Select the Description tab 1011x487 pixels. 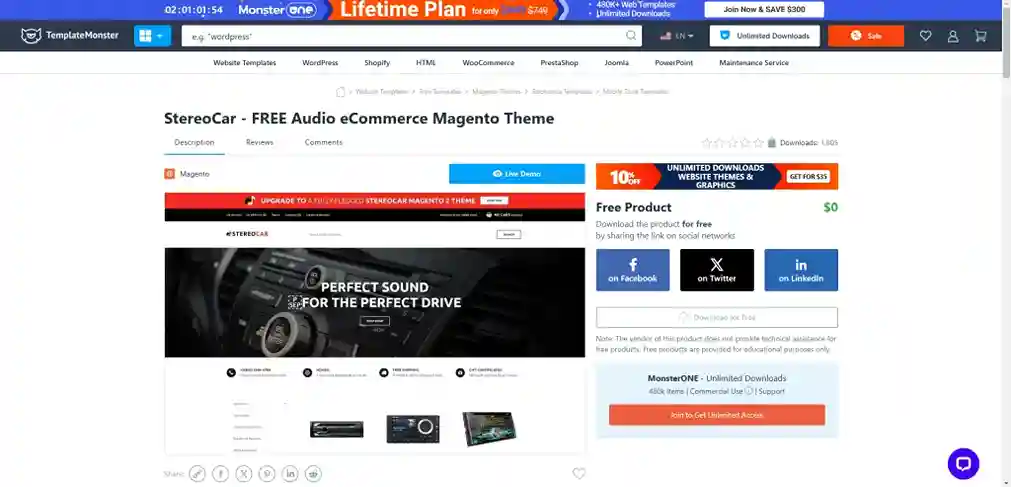[x=194, y=143]
